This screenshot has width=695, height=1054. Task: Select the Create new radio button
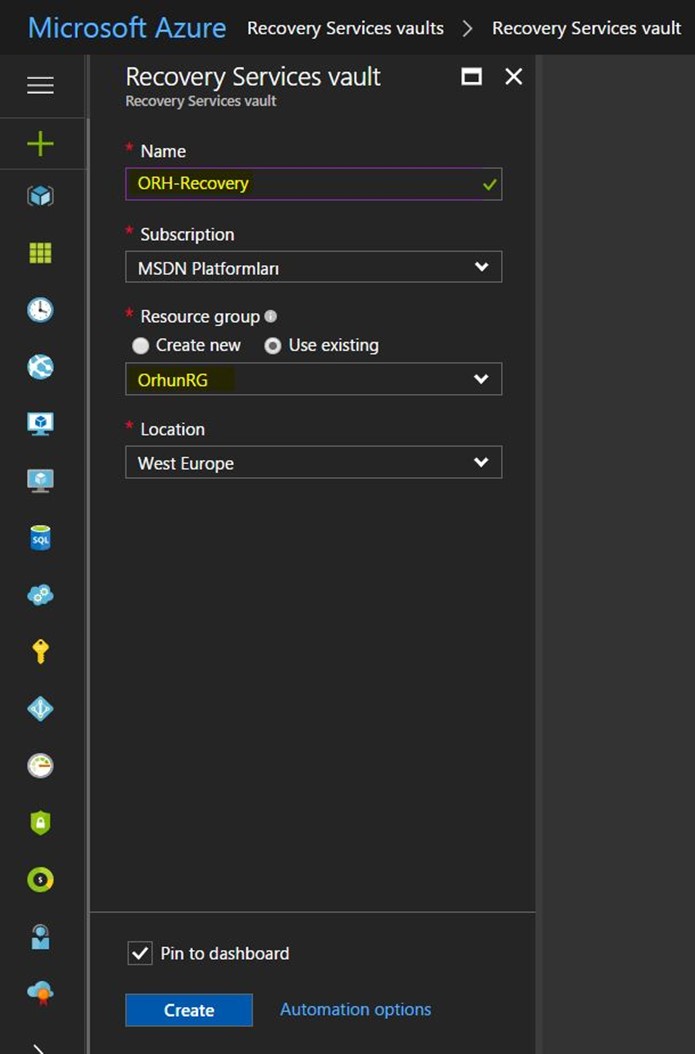click(140, 346)
